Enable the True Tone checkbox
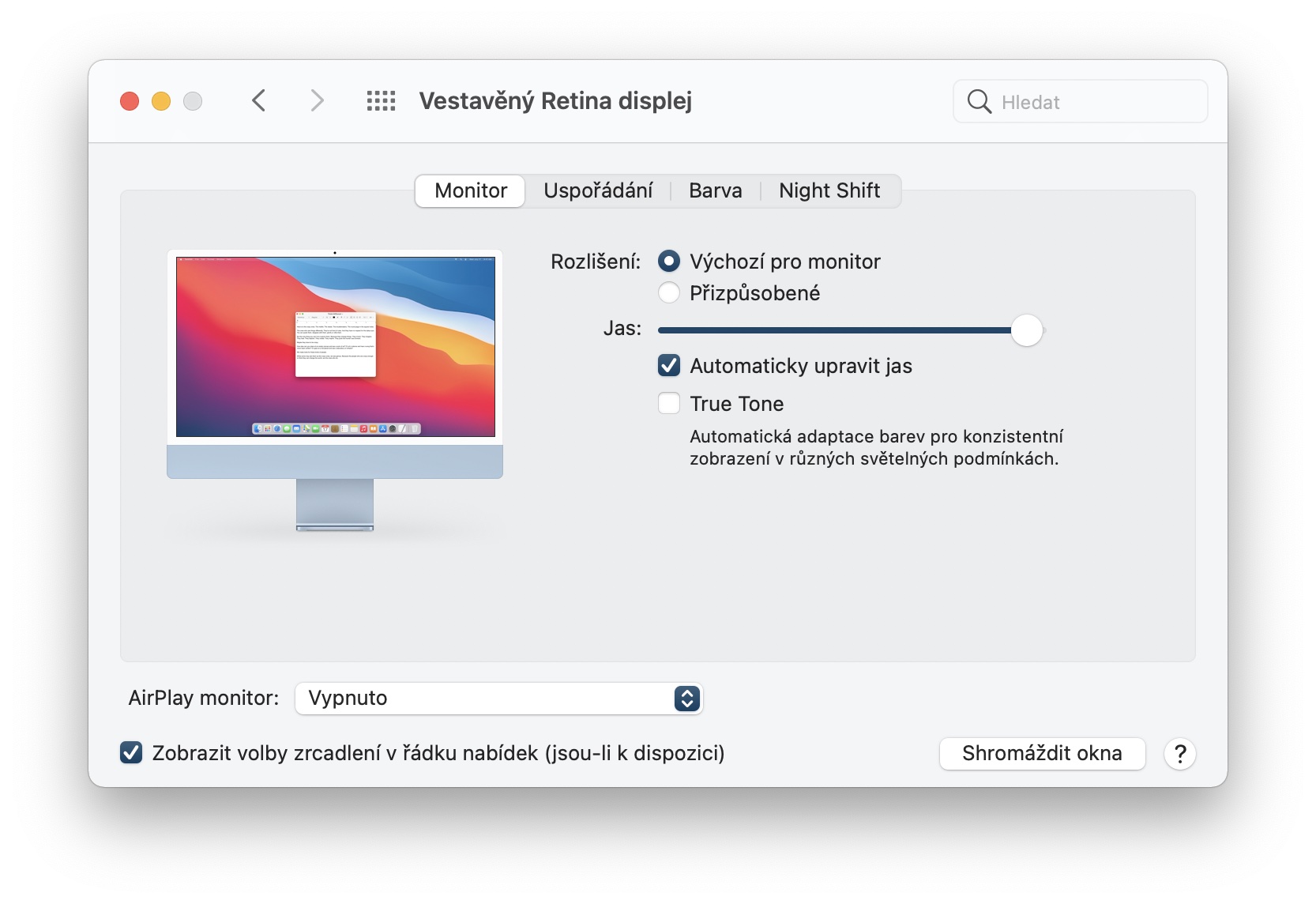 pos(669,403)
